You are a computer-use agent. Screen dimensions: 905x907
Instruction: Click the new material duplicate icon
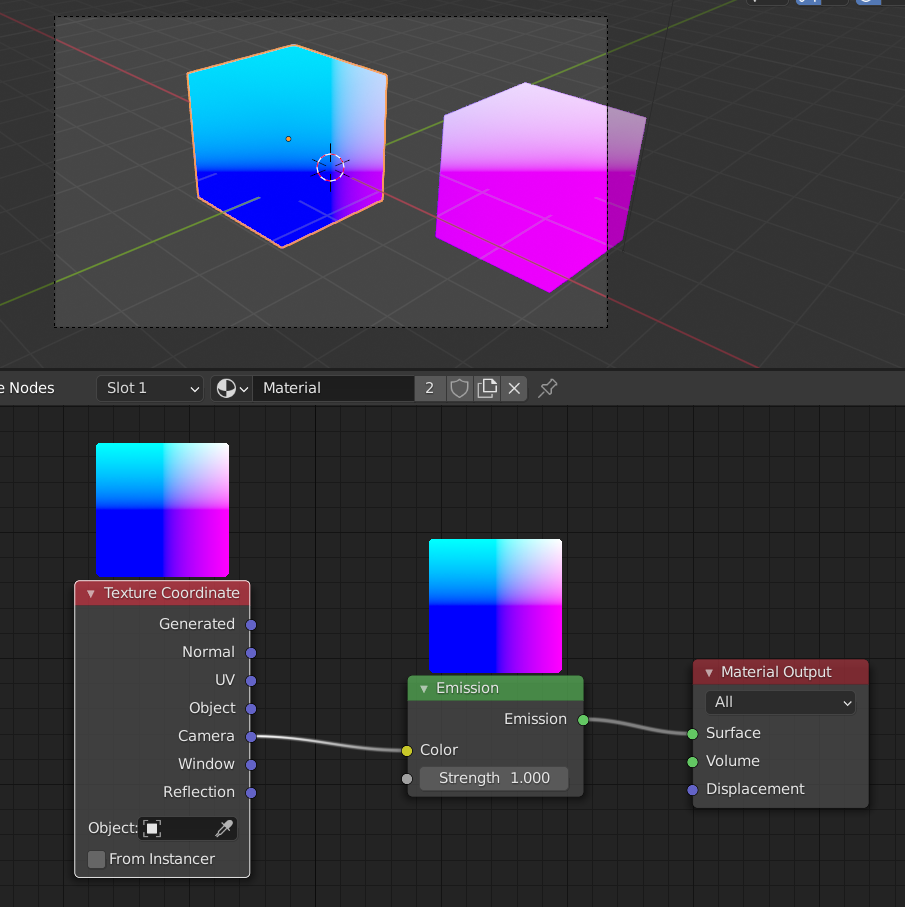point(487,388)
